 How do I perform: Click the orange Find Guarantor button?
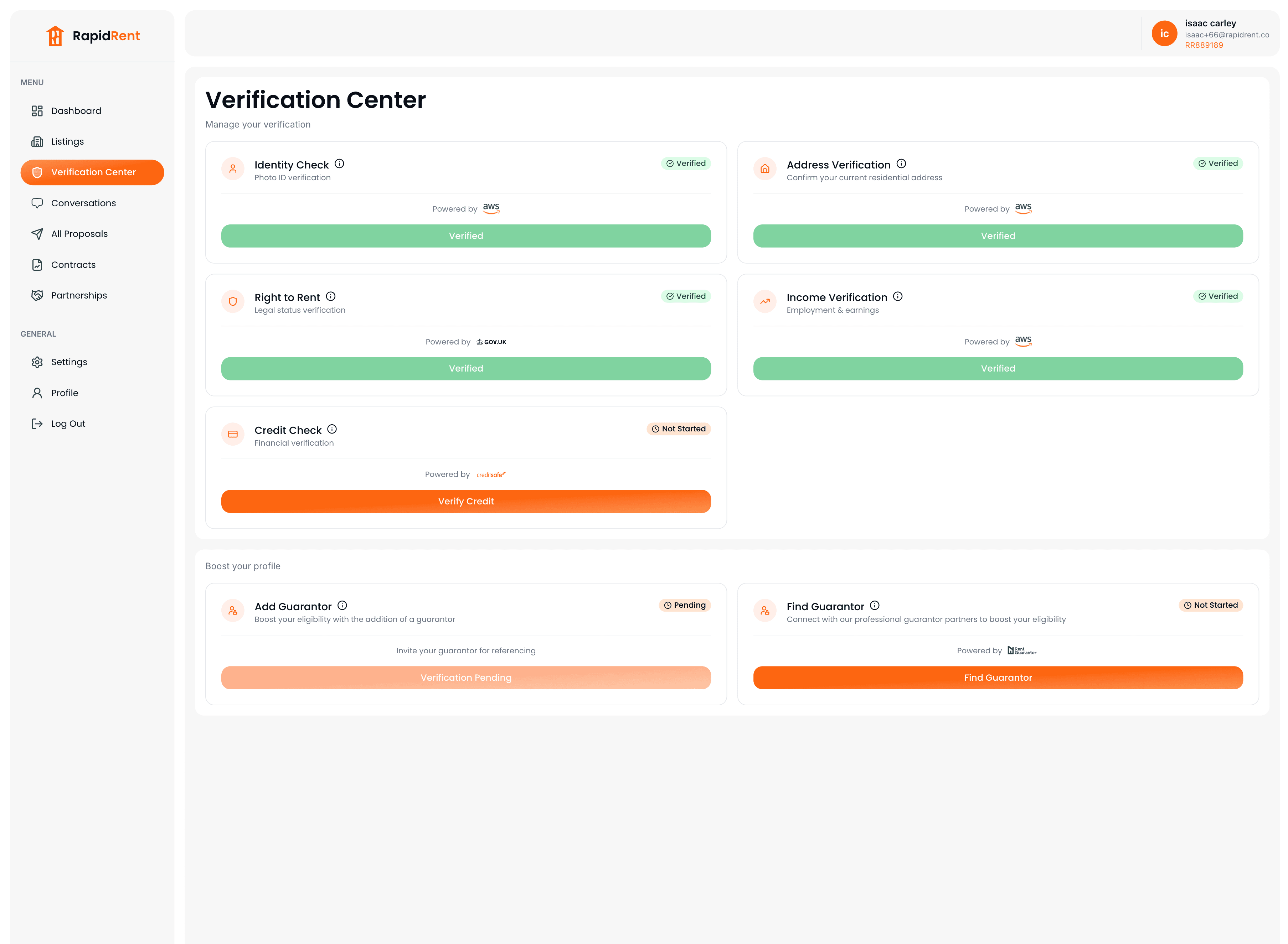tap(998, 678)
